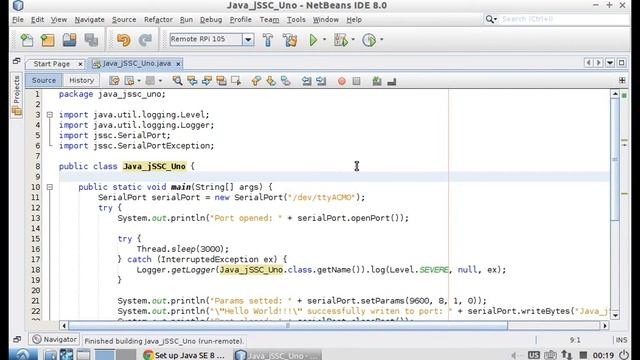Open the Navigator panel button
Screen dimensions: 640x360
pos(55,340)
